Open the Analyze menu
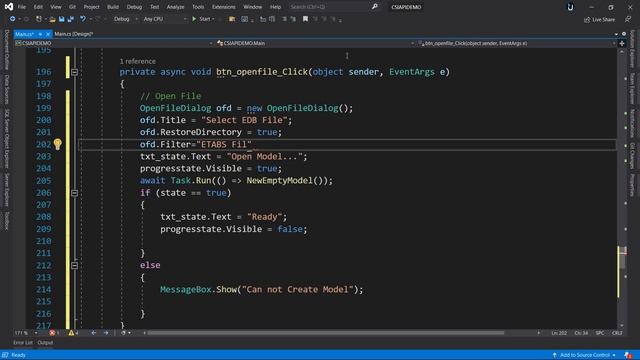The image size is (640, 360). [x=175, y=7]
